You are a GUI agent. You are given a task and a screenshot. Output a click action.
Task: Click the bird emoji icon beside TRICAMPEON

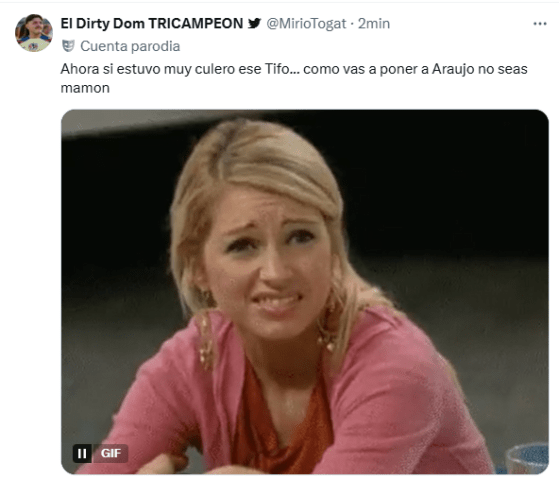[255, 24]
